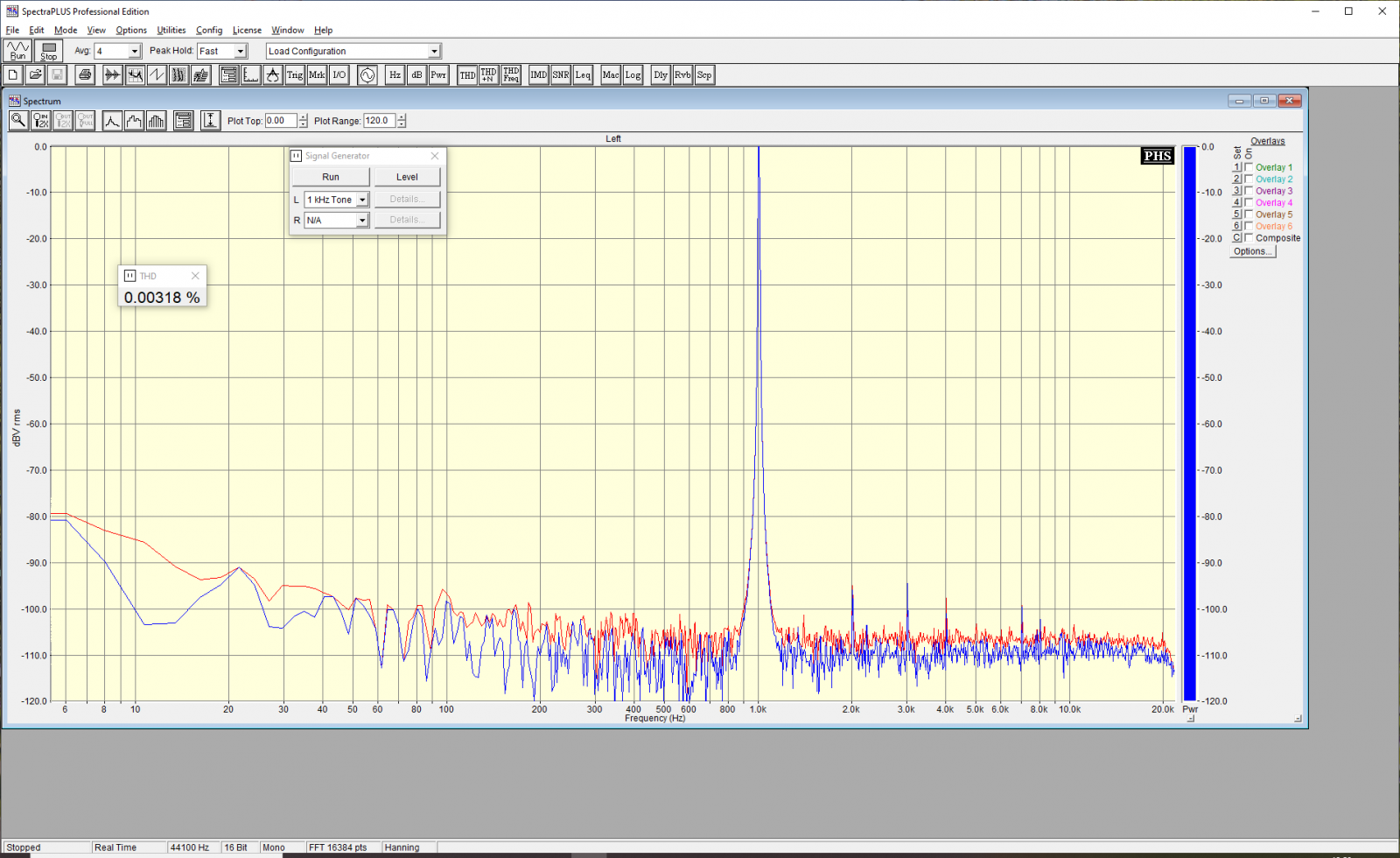Click the Overlays Options... button
Image resolution: width=1400 pixels, height=858 pixels.
(1253, 251)
